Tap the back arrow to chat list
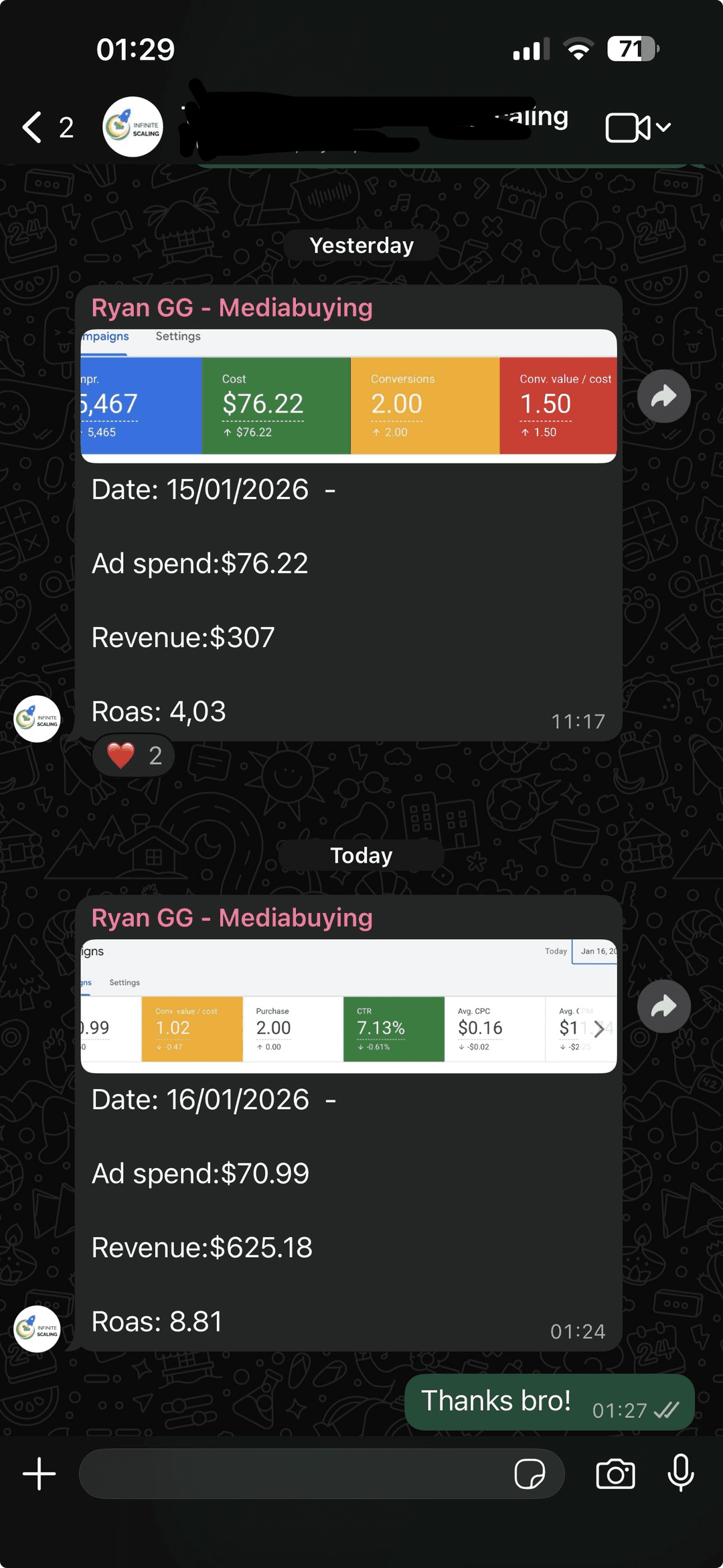 (32, 127)
